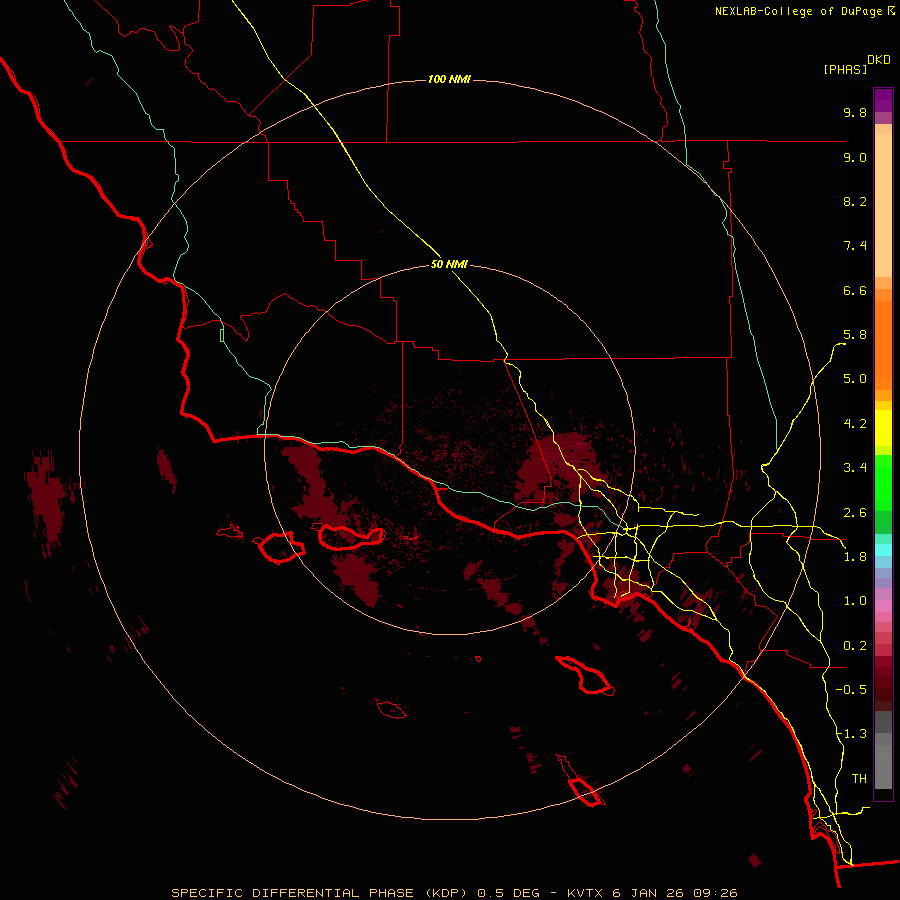The width and height of the screenshot is (900, 900).
Task: Click the -0.5 legend value
Action: tap(851, 690)
